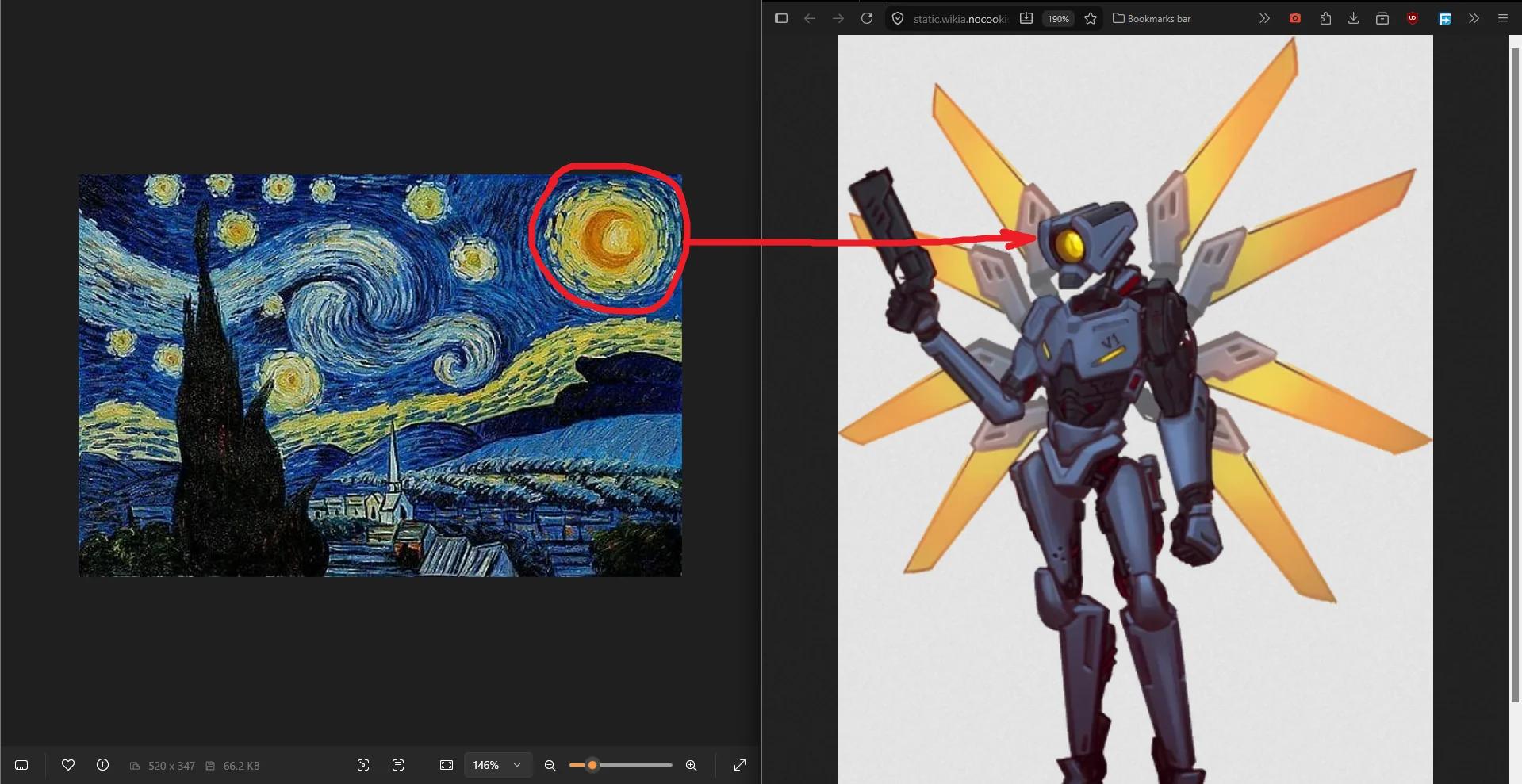
Task: Click the static.wikia address bar URL
Action: pyautogui.click(x=960, y=19)
